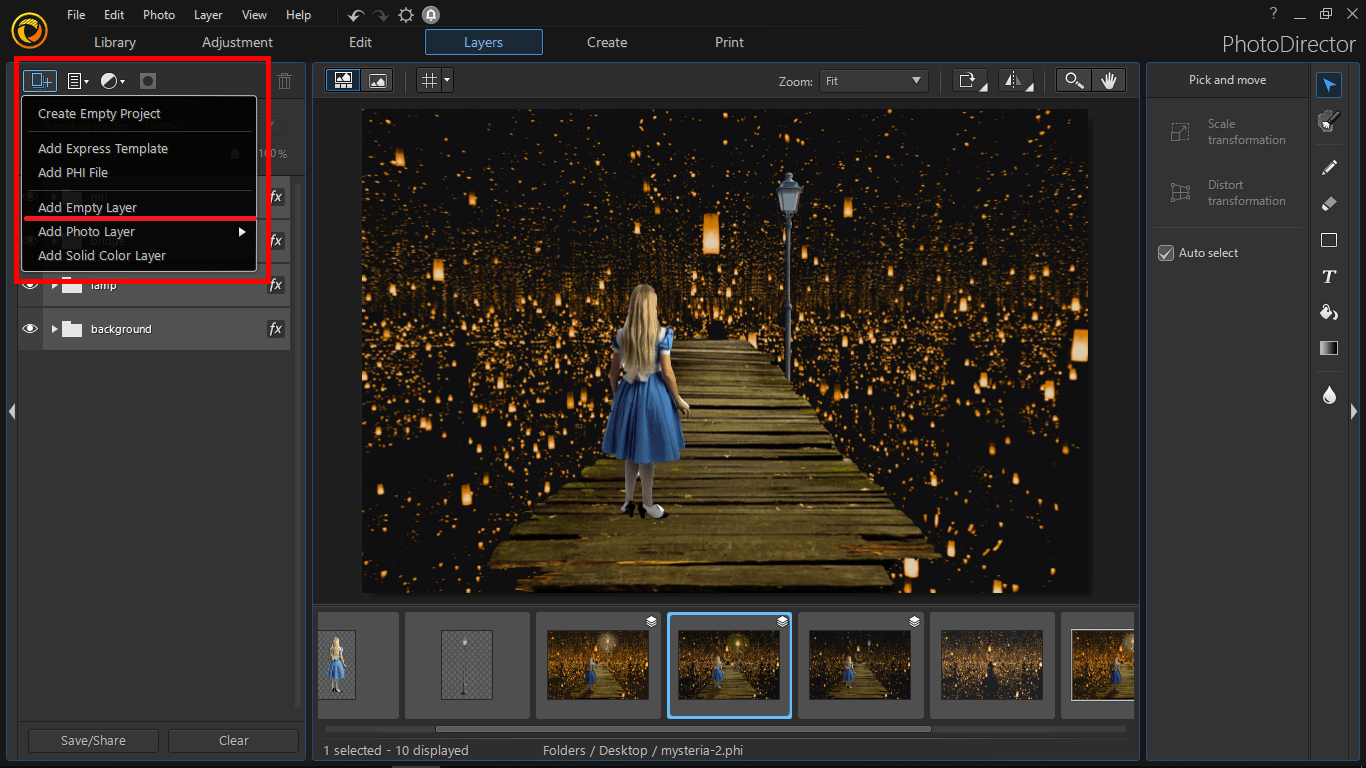The width and height of the screenshot is (1366, 768).
Task: Toggle the grid lines icon
Action: pyautogui.click(x=429, y=81)
